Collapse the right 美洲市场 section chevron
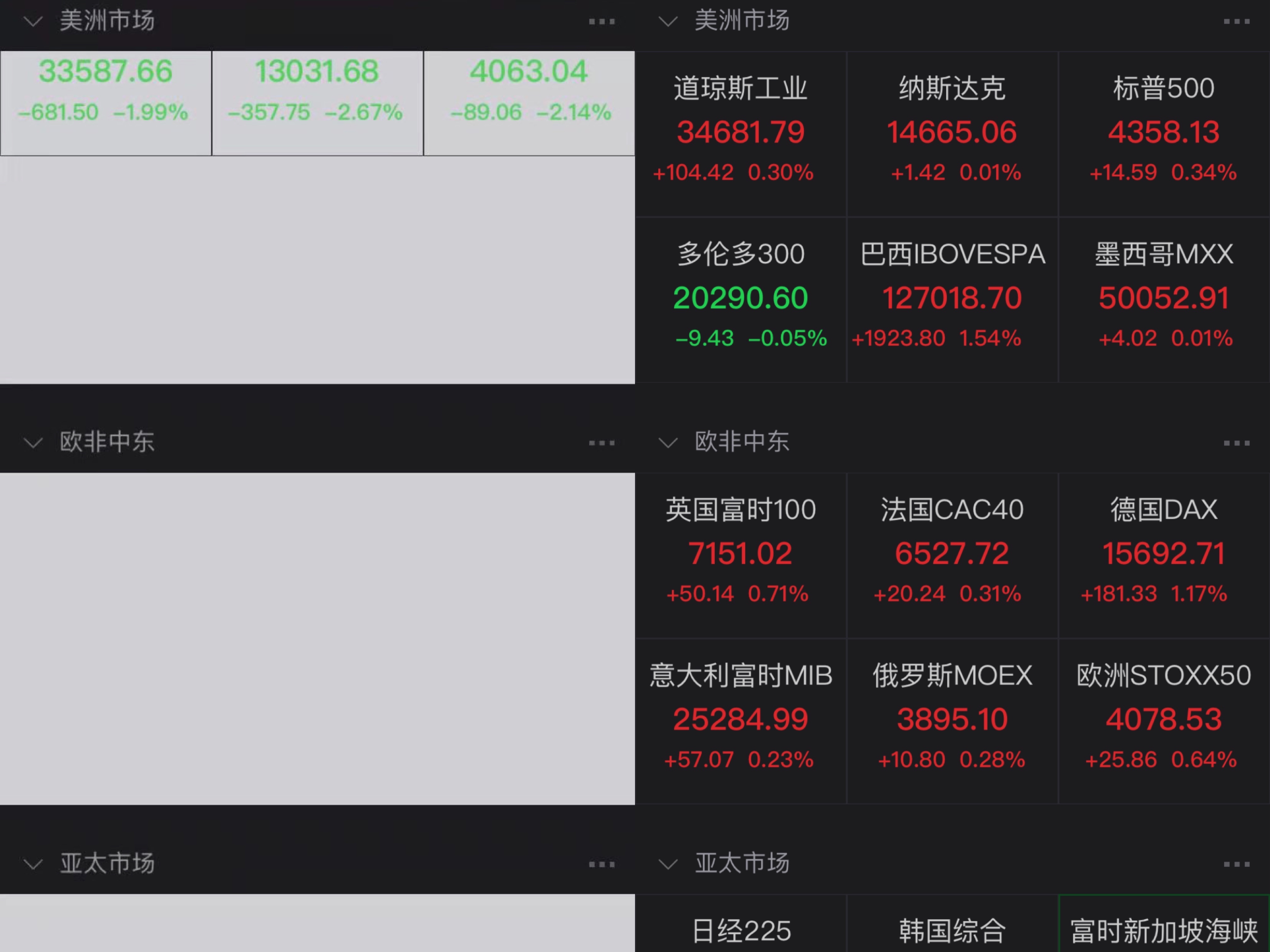 [668, 22]
